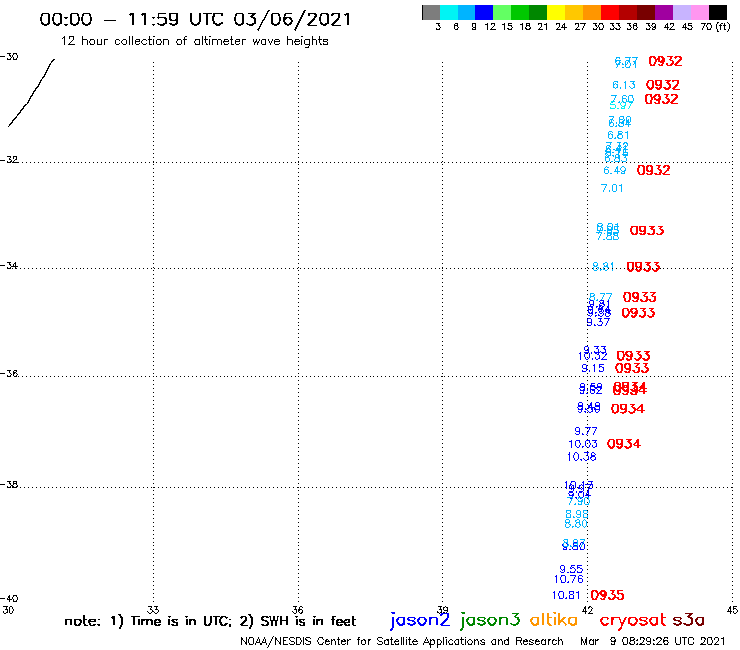Select the purple legend swatch
The image size is (740, 650).
[x=664, y=12]
